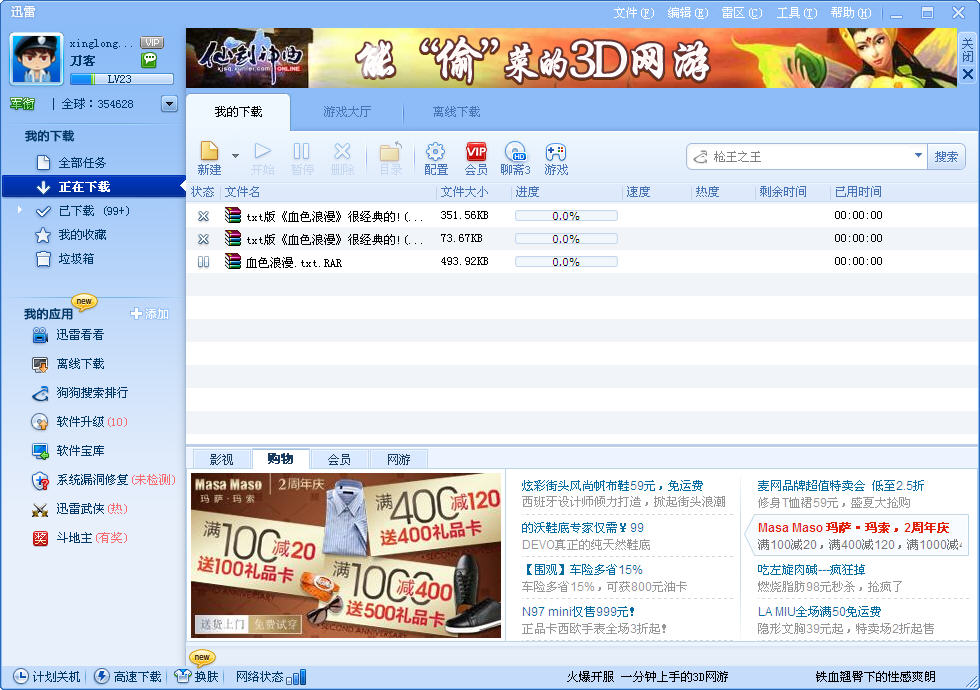Click the VIP badge beside the username
980x690 pixels.
(x=152, y=42)
